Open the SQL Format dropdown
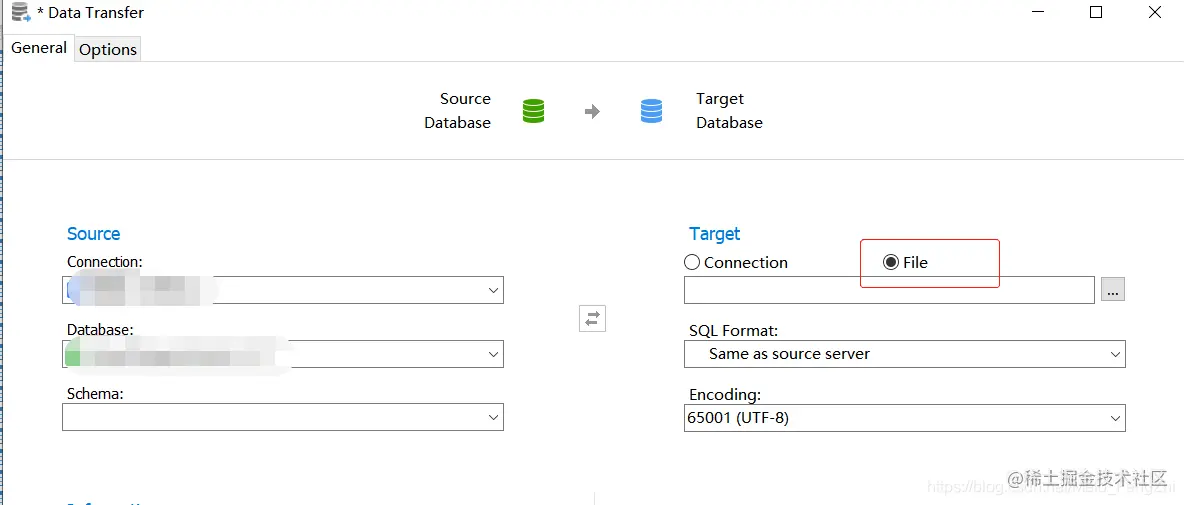The image size is (1184, 505). (x=905, y=354)
